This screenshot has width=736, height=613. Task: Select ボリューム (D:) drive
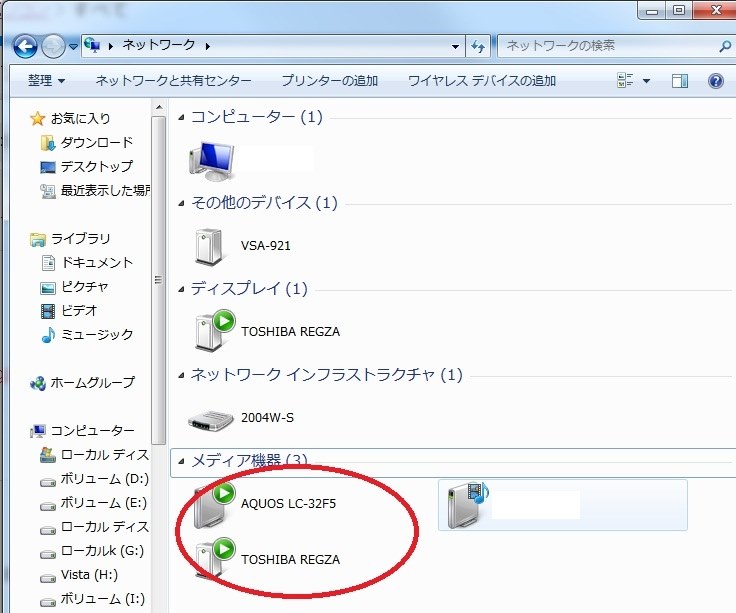pos(94,479)
